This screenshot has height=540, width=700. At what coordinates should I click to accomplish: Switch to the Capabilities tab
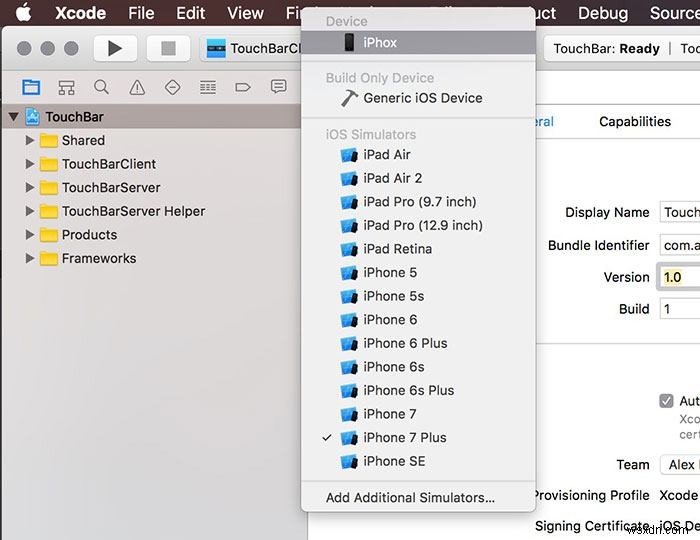[635, 121]
